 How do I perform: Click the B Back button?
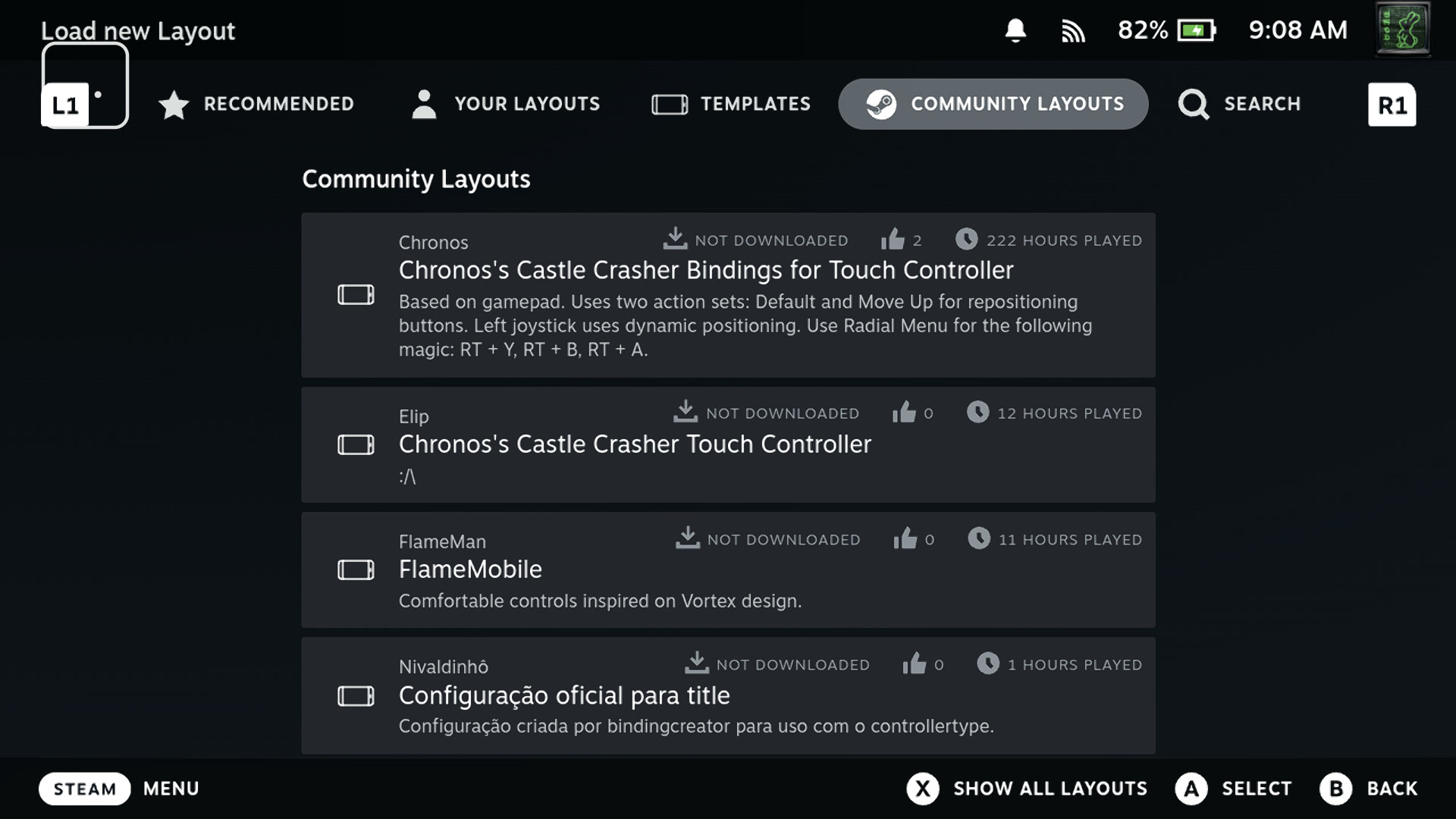coord(1369,789)
